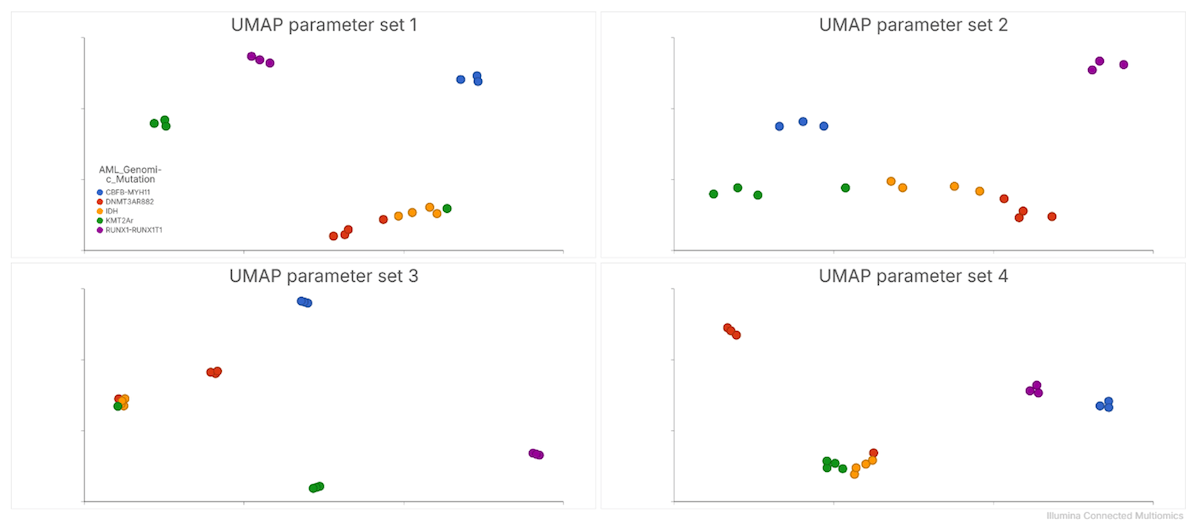1200x528 pixels.
Task: Select the blue cluster in parameter set 3
Action: point(304,302)
